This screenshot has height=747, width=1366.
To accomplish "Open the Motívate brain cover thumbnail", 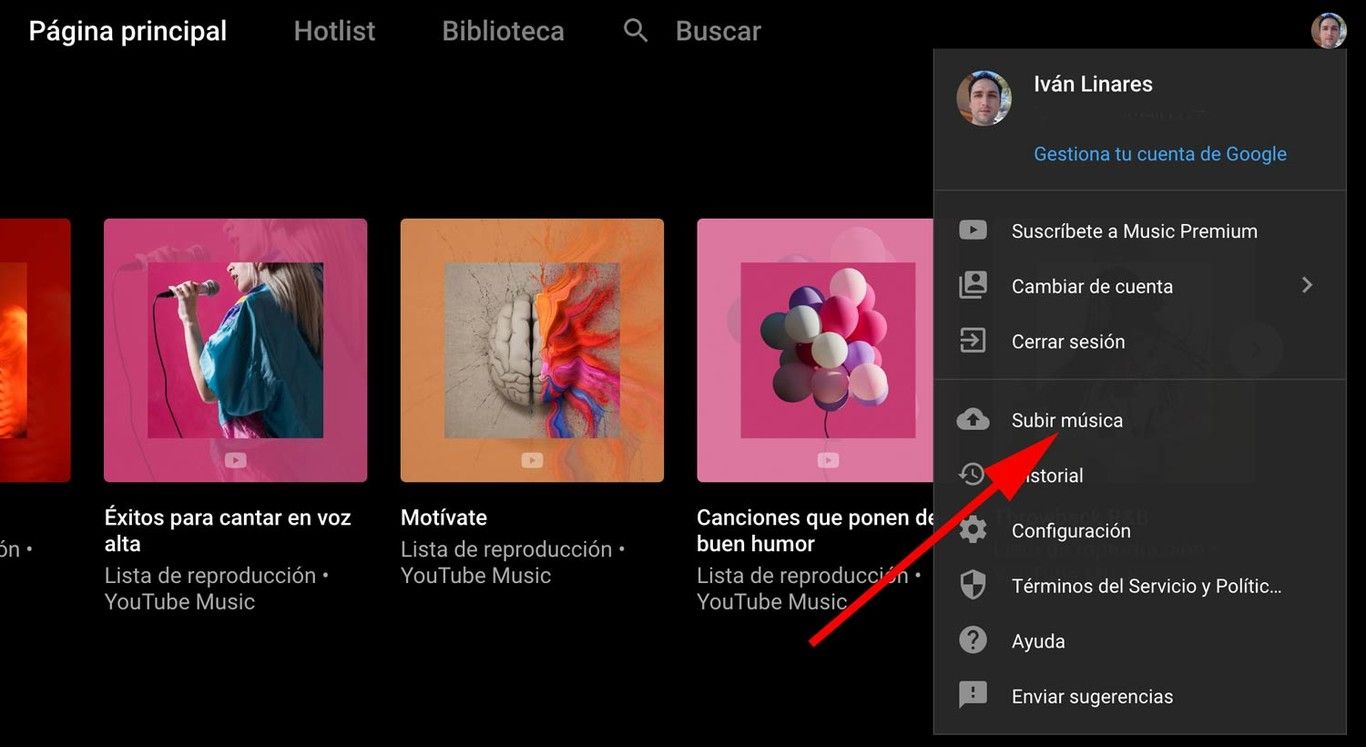I will pos(532,350).
